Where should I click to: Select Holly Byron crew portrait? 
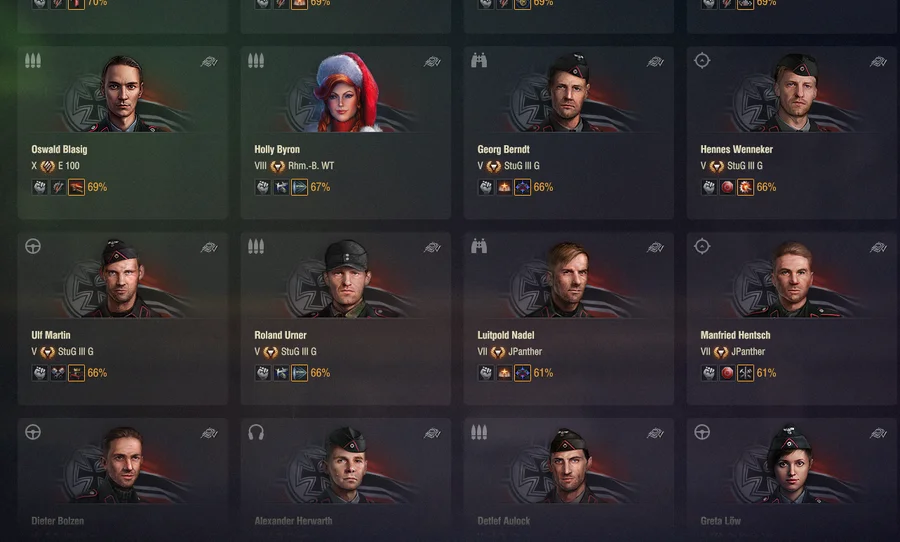click(346, 92)
